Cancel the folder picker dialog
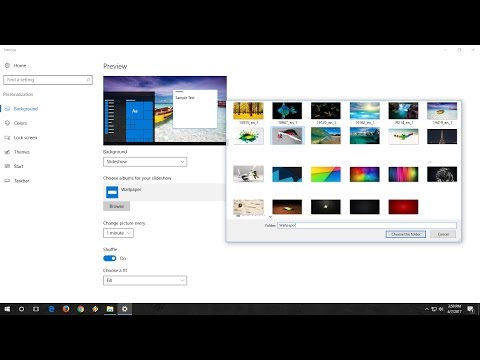The width and height of the screenshot is (480, 360). (x=443, y=234)
